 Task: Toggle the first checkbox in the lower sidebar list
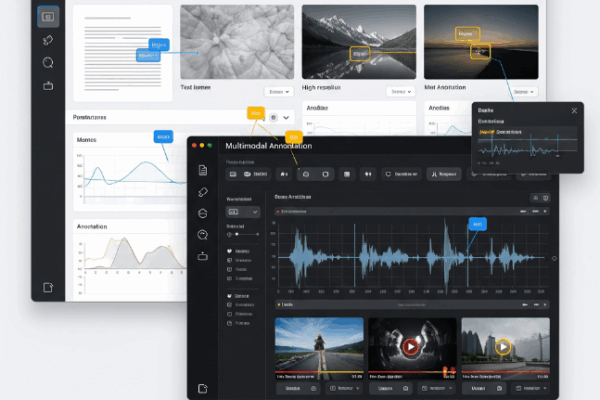(x=231, y=296)
